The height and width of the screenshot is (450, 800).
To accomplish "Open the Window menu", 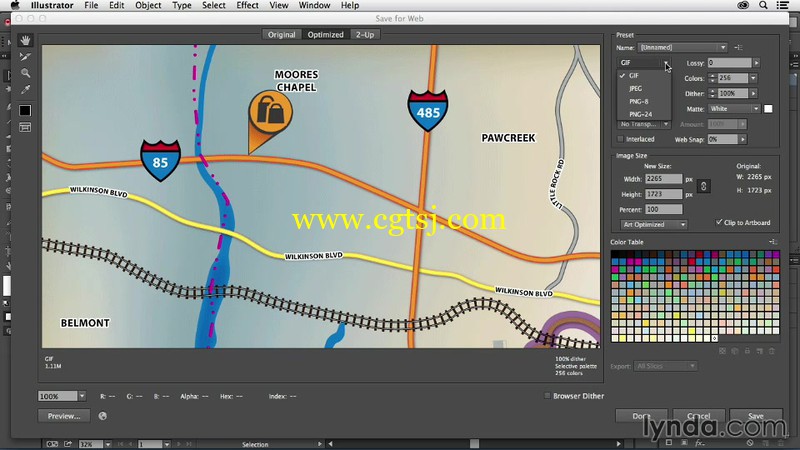I will (314, 5).
